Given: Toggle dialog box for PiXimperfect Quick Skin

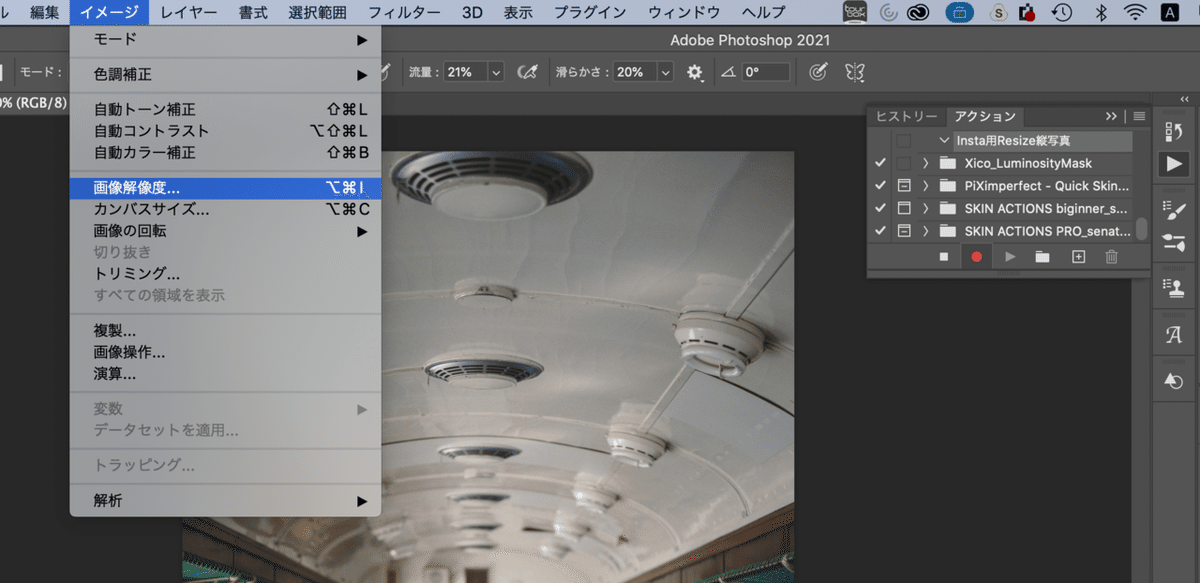Looking at the screenshot, I should click(x=904, y=186).
